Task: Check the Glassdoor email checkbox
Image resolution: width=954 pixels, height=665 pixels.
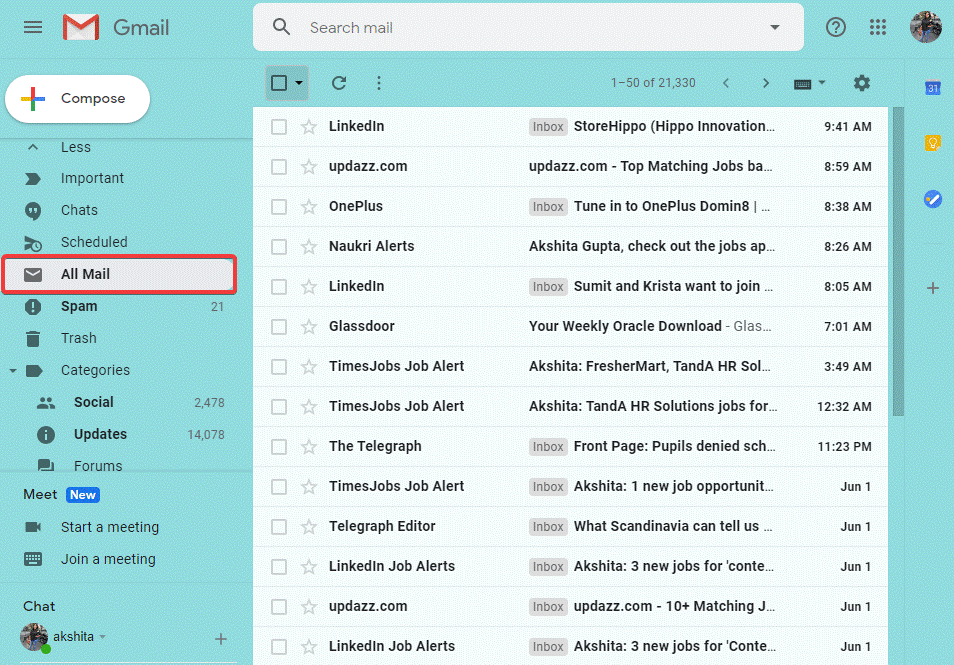Action: pos(279,327)
